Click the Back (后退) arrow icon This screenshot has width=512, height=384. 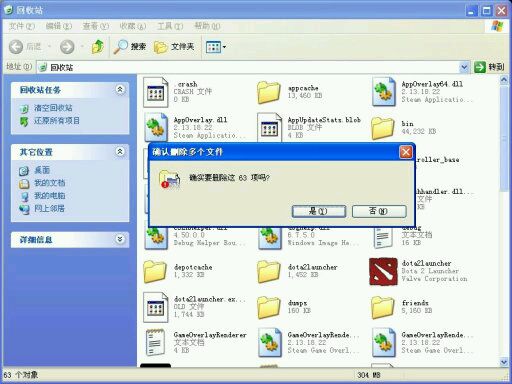pyautogui.click(x=16, y=47)
